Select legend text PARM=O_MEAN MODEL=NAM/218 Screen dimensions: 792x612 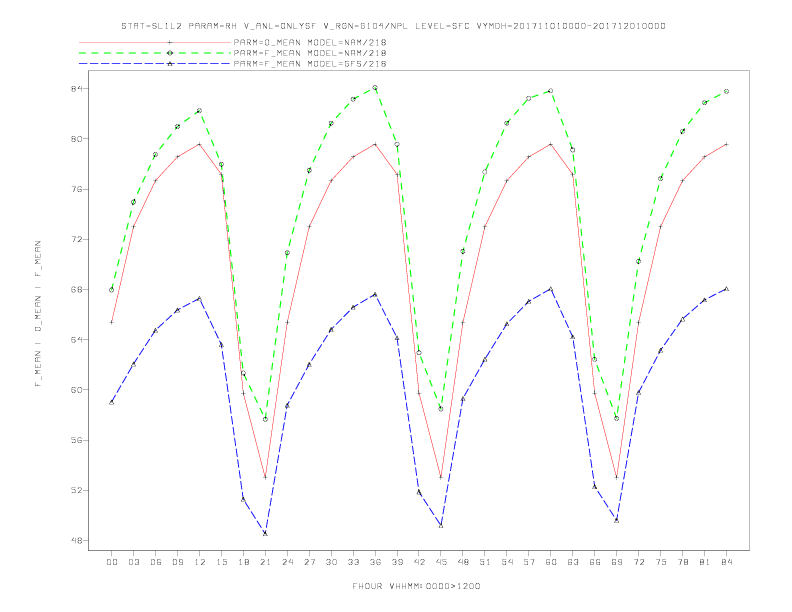tap(310, 42)
